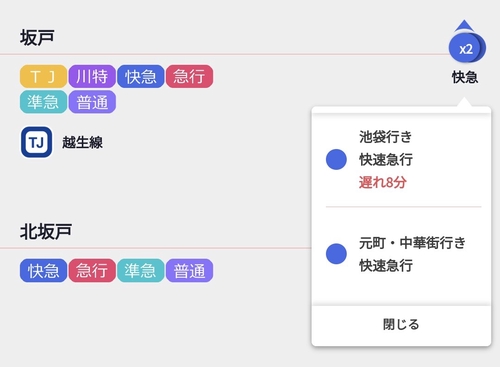Select the blue 快急 badge under 坂戸
The width and height of the screenshot is (500, 367).
141,76
